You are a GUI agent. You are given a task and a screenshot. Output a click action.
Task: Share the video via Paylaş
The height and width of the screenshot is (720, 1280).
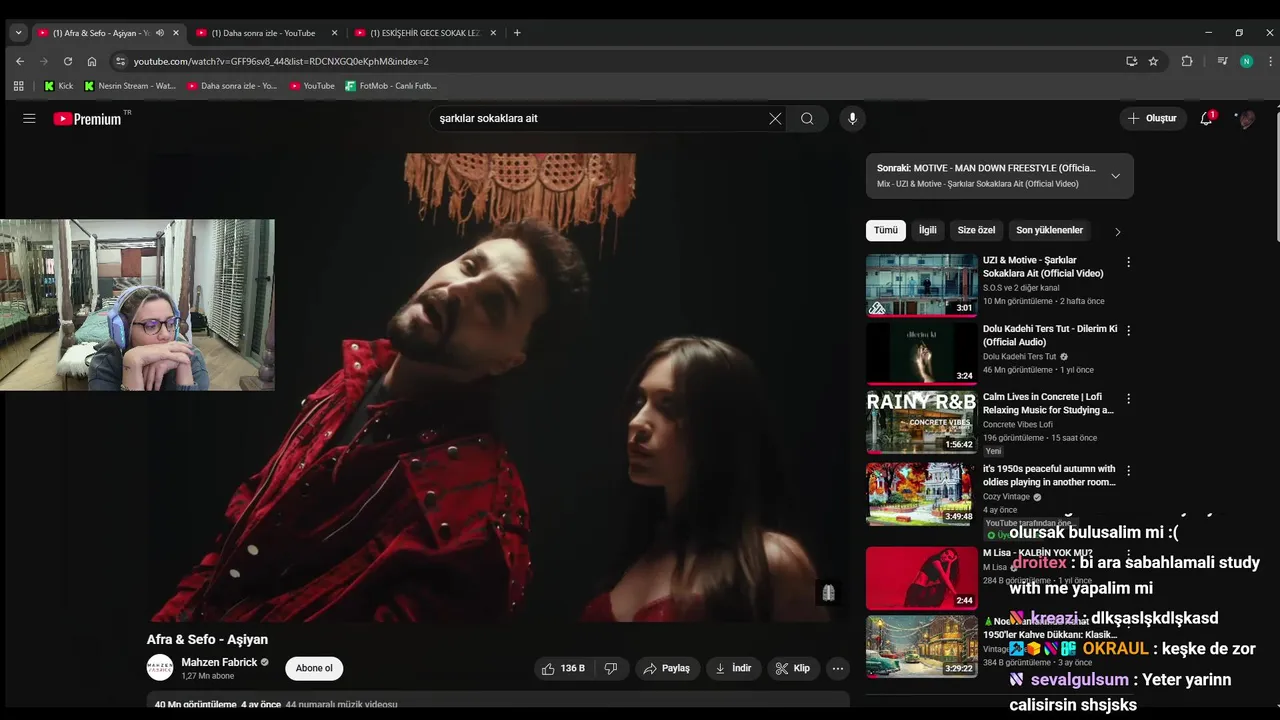pyautogui.click(x=666, y=668)
